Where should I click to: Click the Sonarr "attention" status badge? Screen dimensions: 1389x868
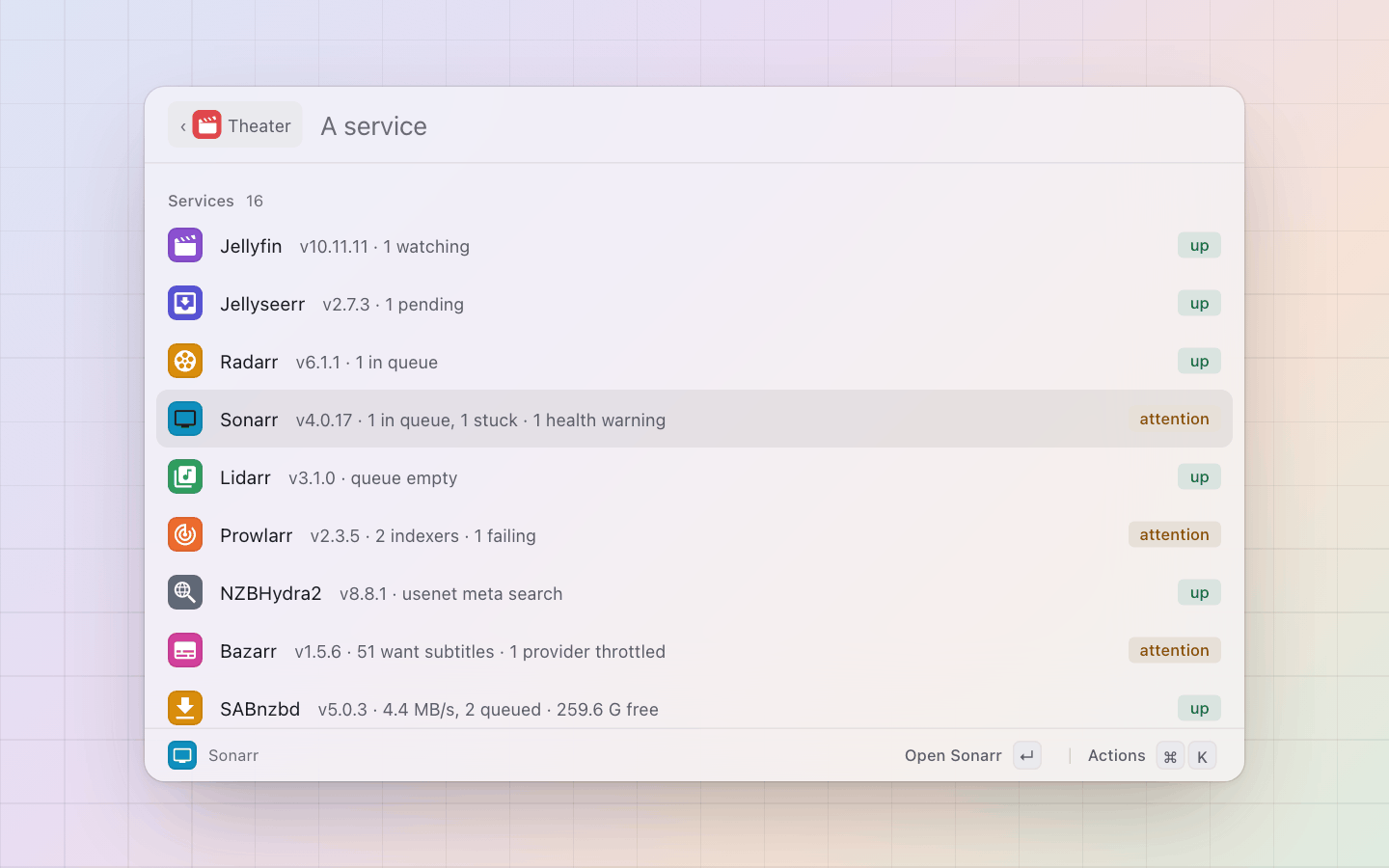tap(1175, 419)
